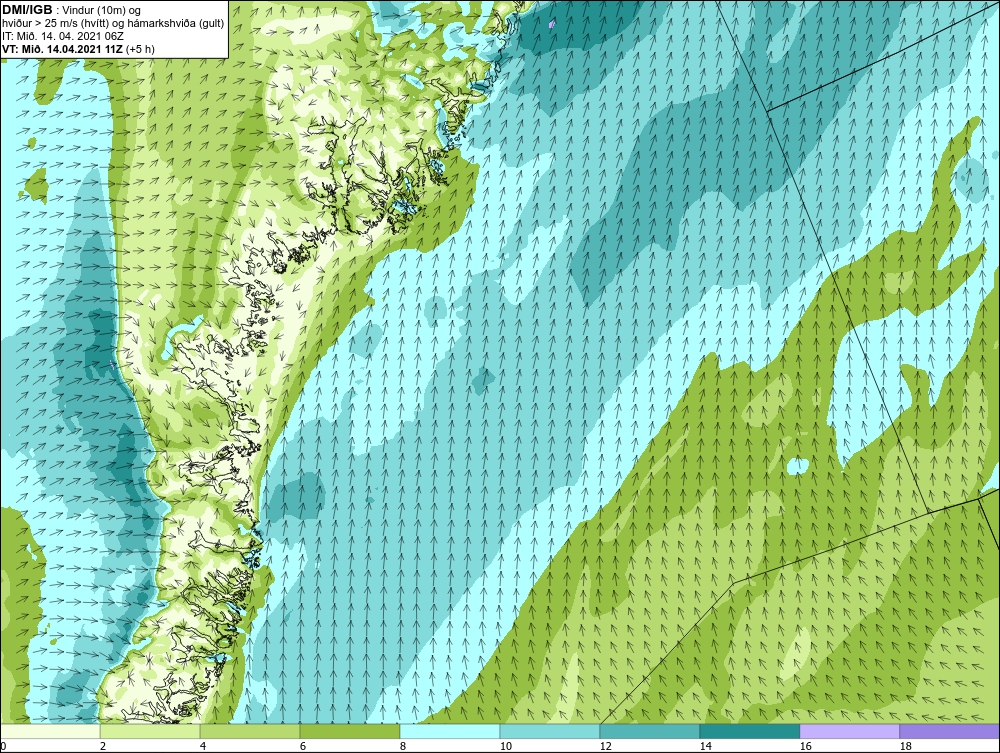Click the legend scale label '14'

pyautogui.click(x=705, y=746)
